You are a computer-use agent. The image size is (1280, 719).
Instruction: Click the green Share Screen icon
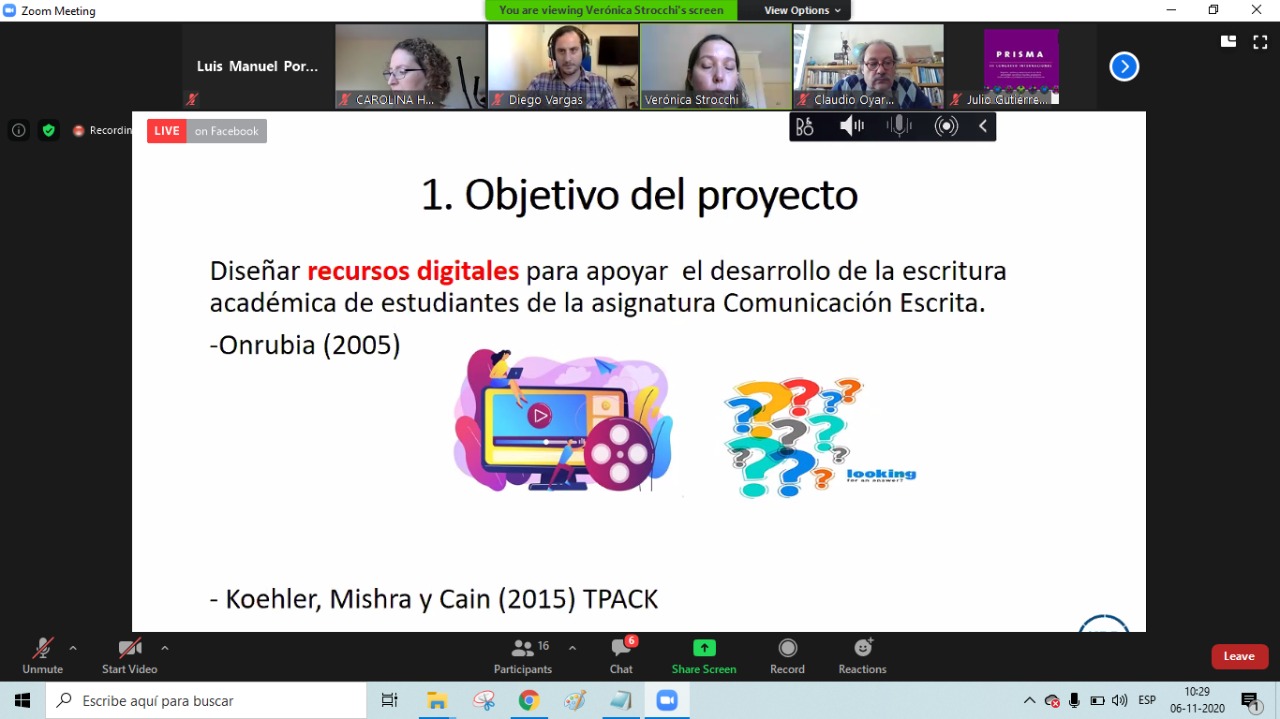[704, 648]
